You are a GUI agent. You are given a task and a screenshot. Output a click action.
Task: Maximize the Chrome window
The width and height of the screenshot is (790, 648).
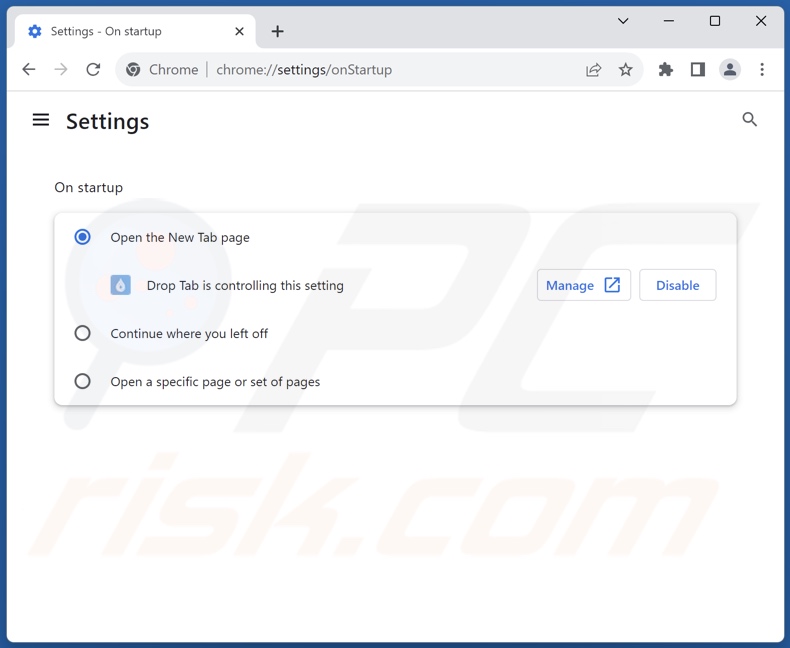point(714,21)
